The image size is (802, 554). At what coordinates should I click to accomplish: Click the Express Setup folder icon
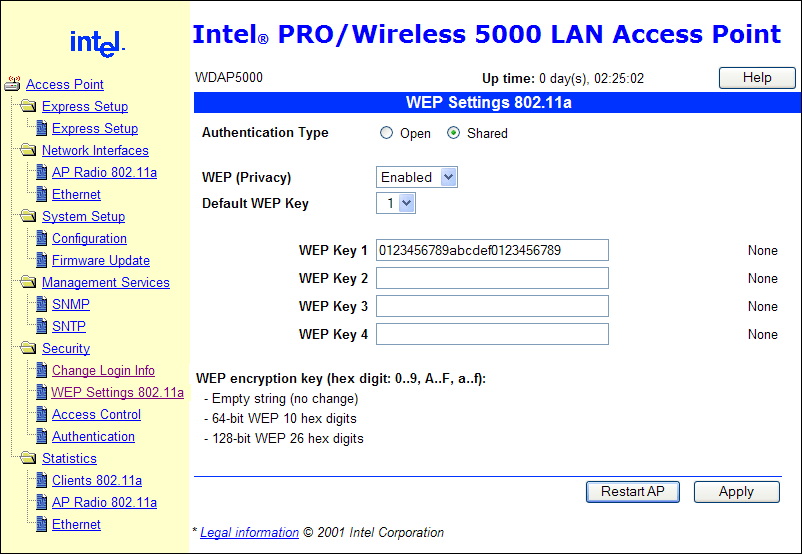click(29, 106)
